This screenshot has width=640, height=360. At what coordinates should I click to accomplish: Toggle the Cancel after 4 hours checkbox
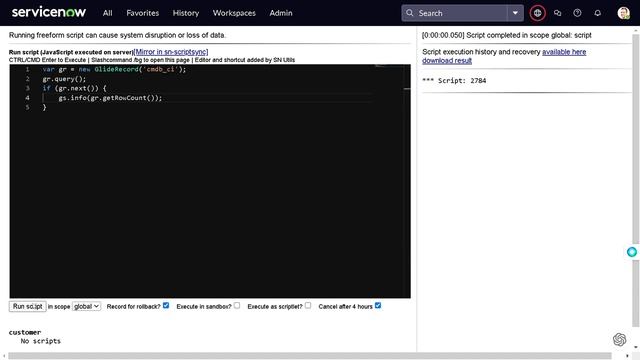tap(378, 305)
